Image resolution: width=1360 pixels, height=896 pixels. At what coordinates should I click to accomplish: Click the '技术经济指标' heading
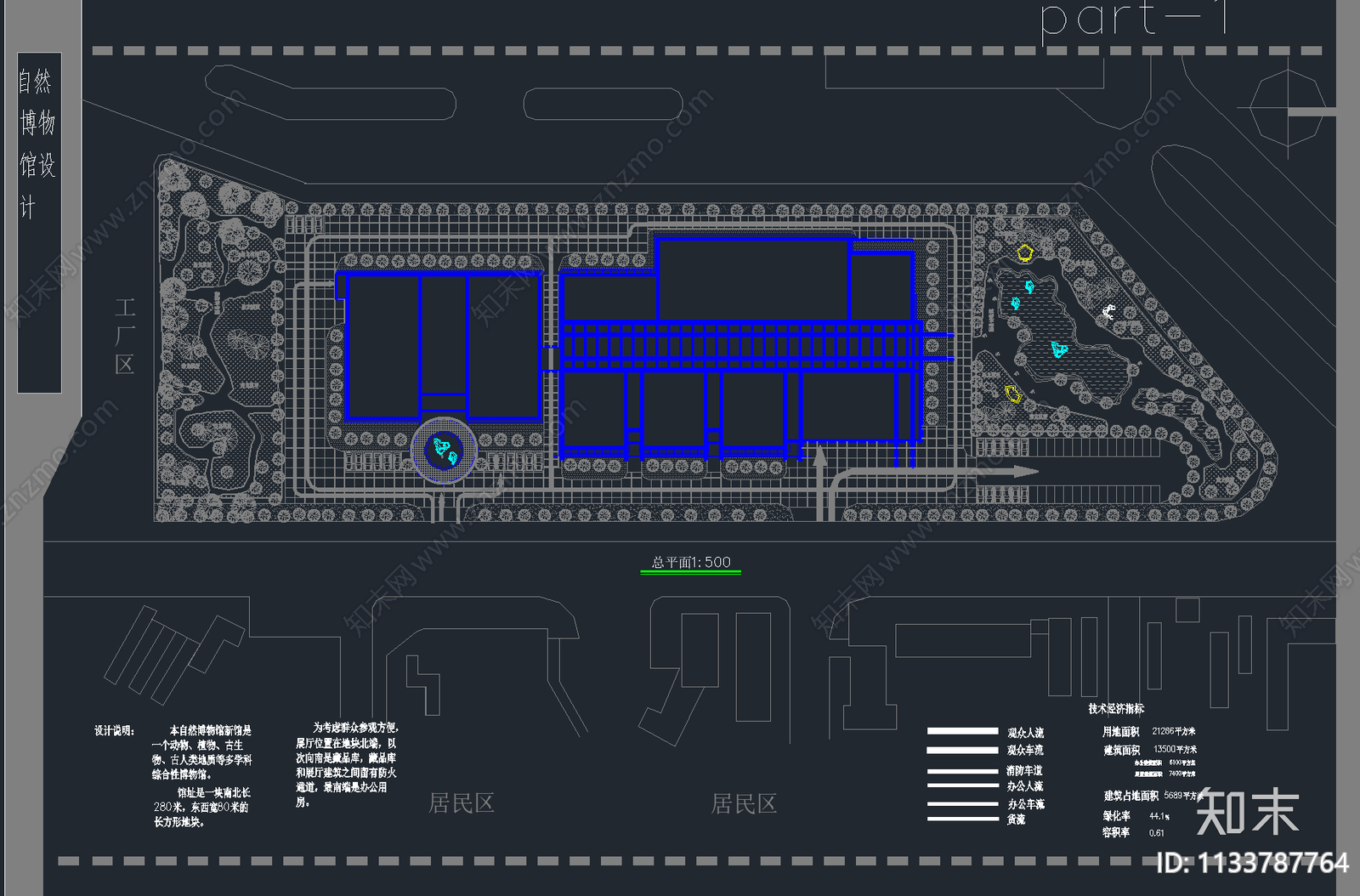(x=1116, y=708)
